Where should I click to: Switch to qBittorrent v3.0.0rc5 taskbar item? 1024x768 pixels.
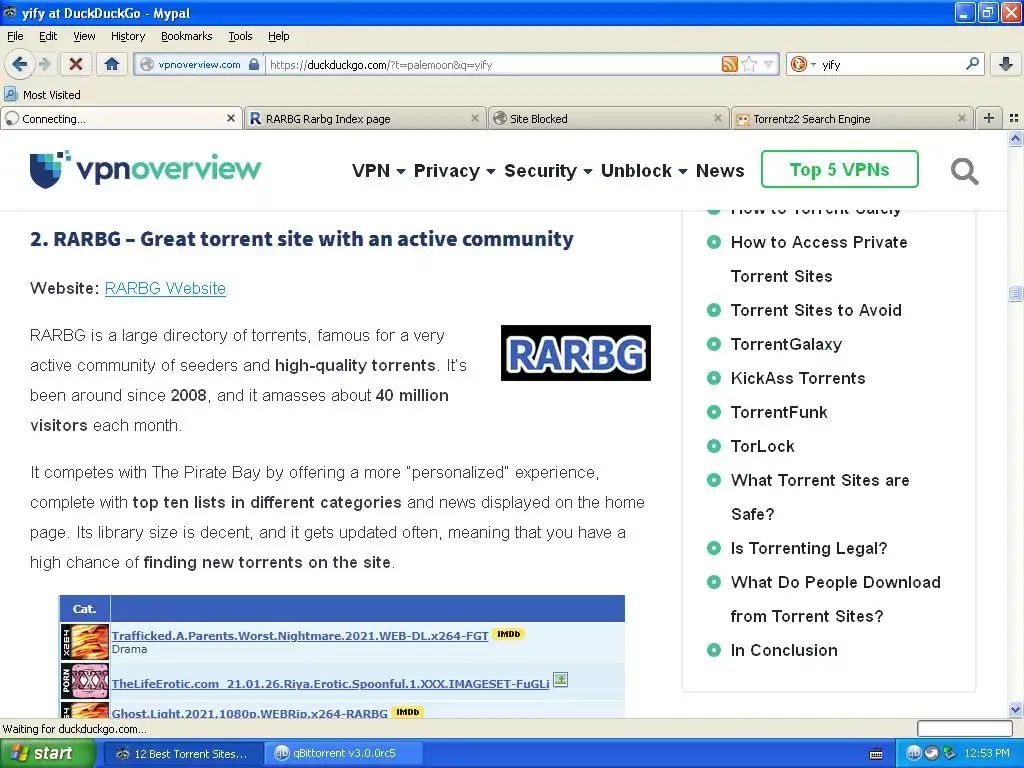[344, 754]
